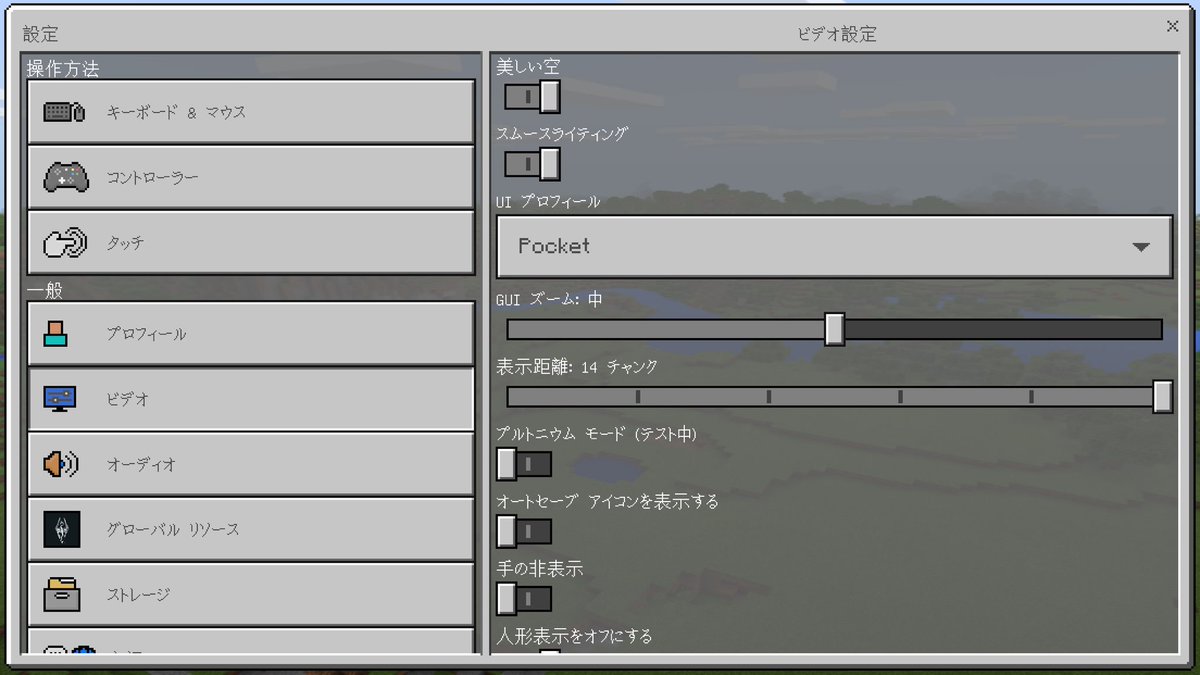Click the GUI ズーム: 中 label
This screenshot has height=675, width=1200.
549,299
